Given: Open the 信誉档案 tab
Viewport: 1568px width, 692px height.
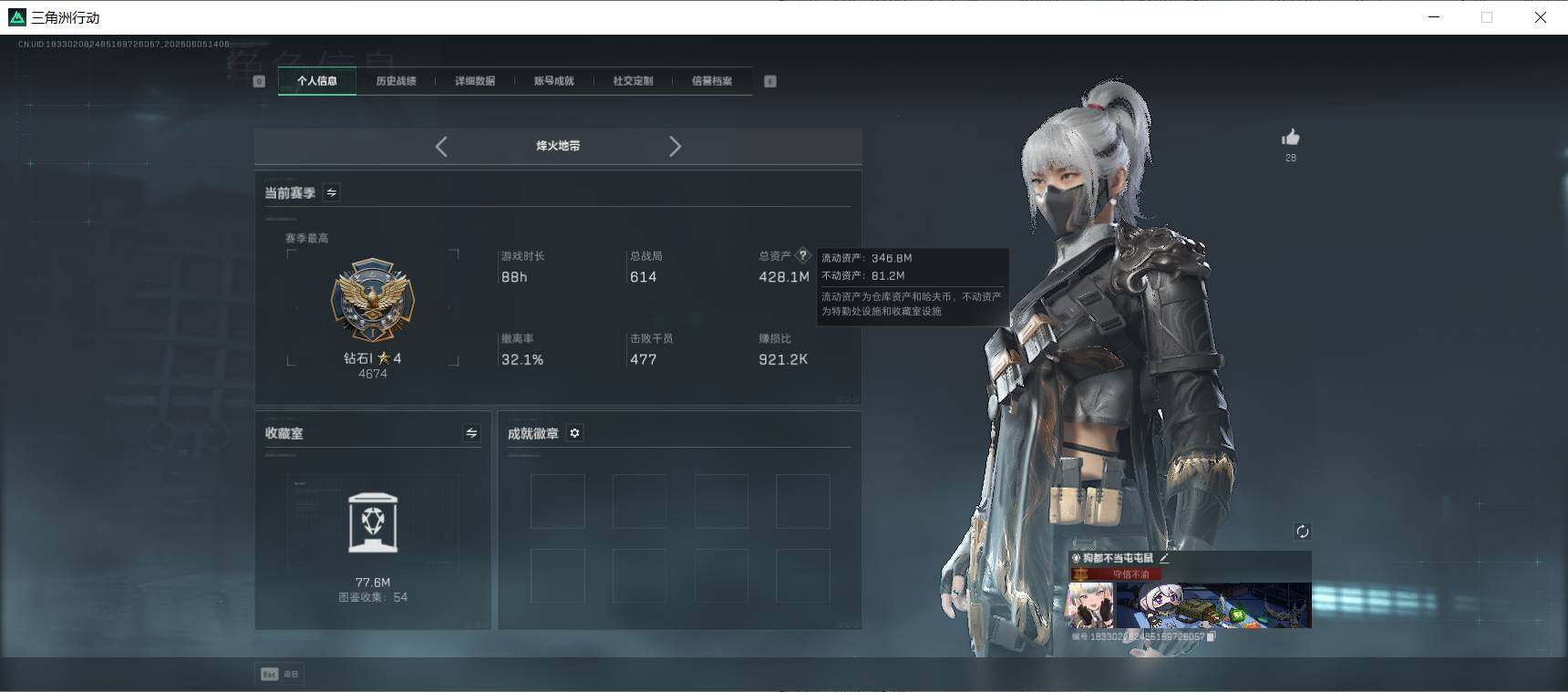Looking at the screenshot, I should (712, 81).
